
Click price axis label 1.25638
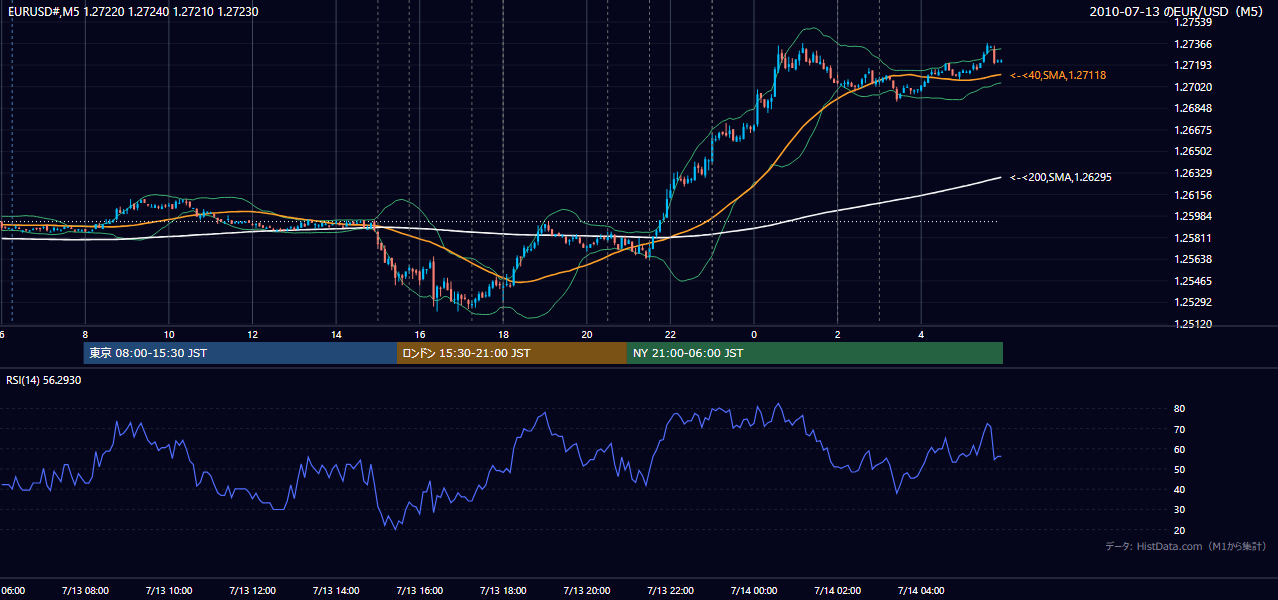click(1192, 259)
